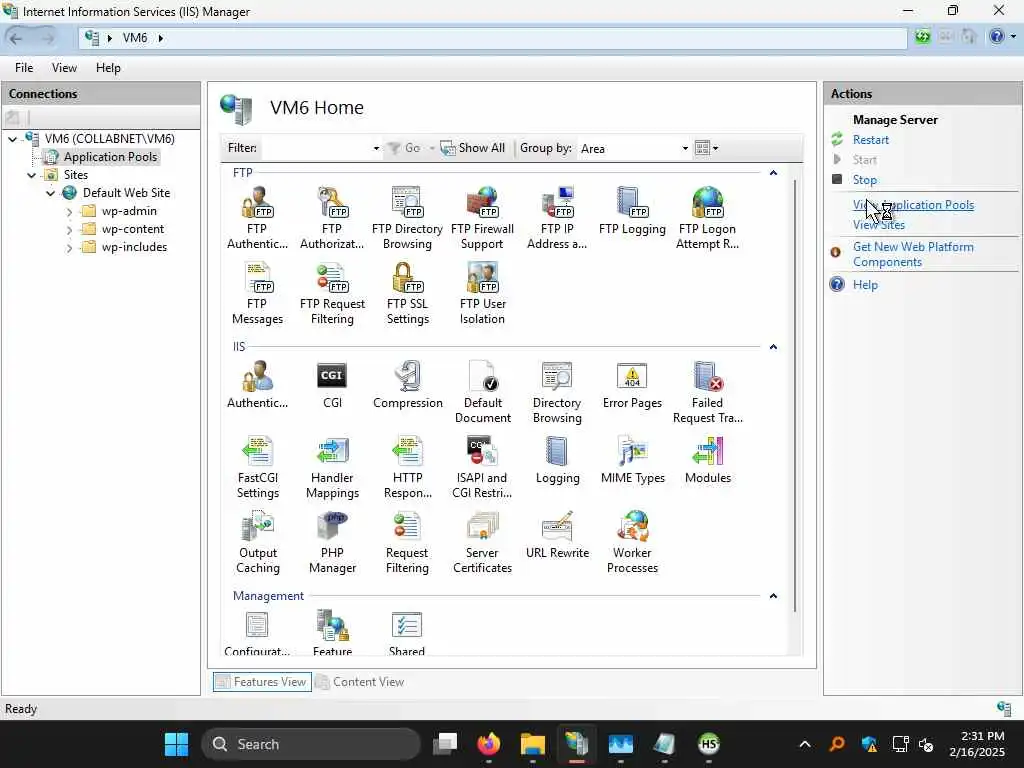Open URL Rewrite feature
Image resolution: width=1024 pixels, height=768 pixels.
tap(557, 534)
